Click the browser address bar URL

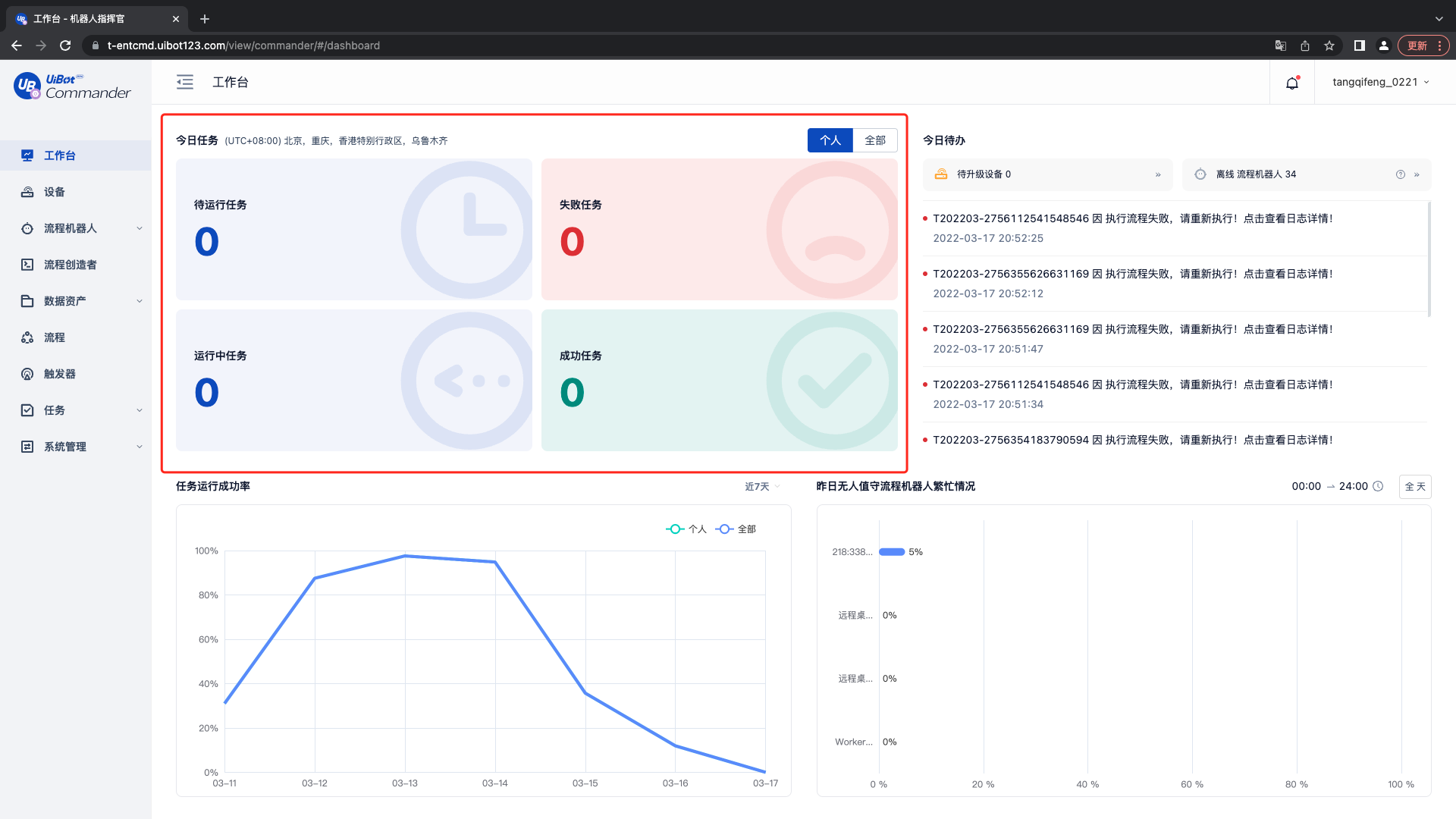click(x=243, y=45)
